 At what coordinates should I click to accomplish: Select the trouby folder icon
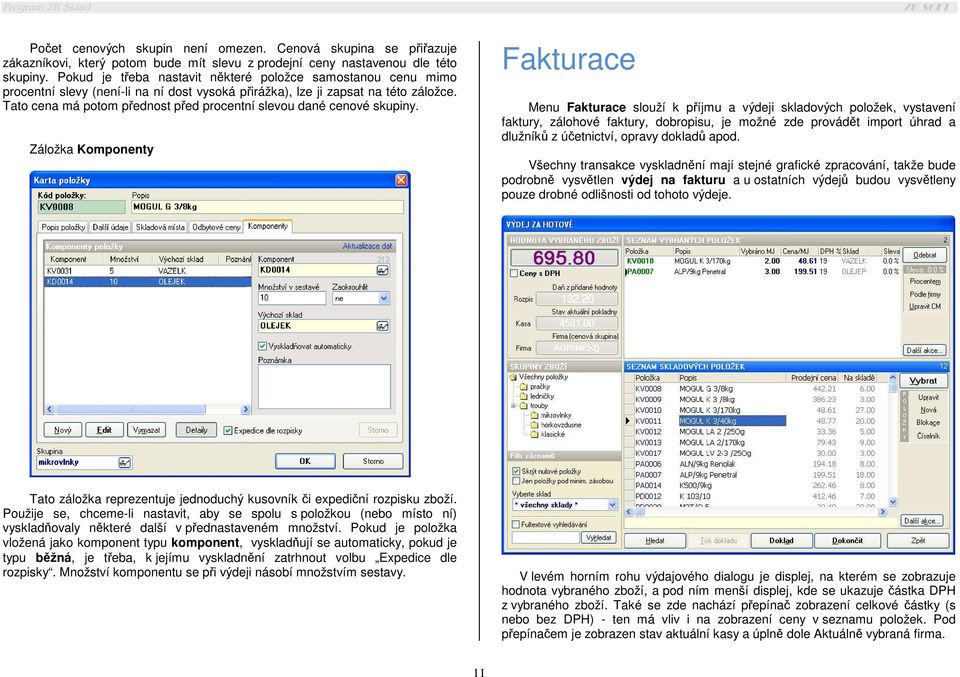click(x=523, y=406)
